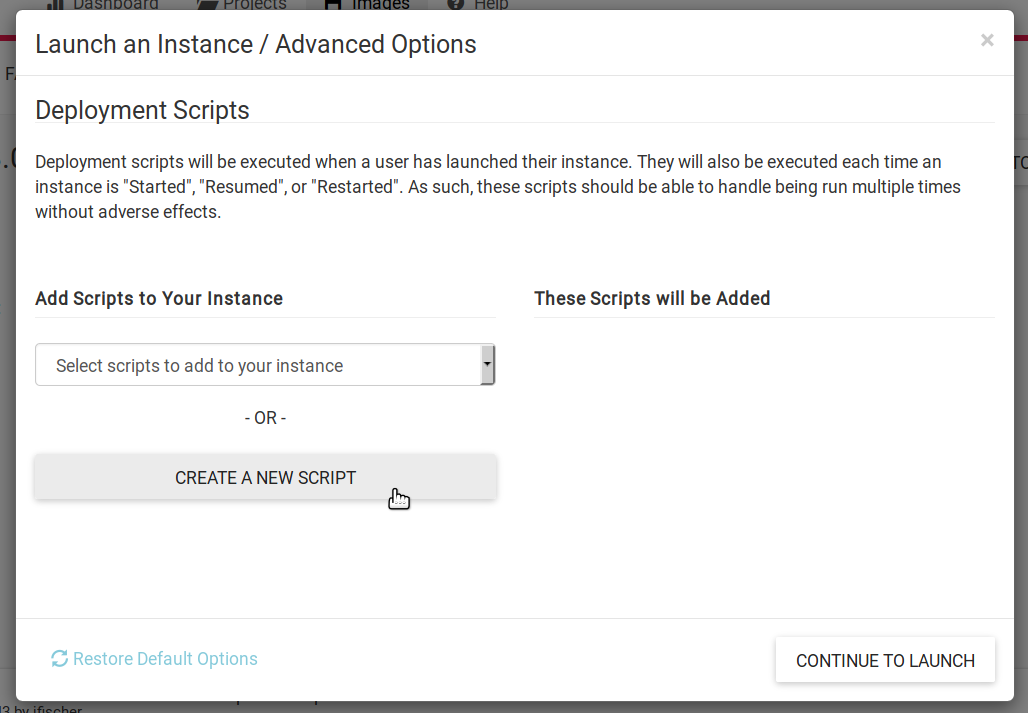Click the 'These Scripts will be Added' header

pos(652,299)
